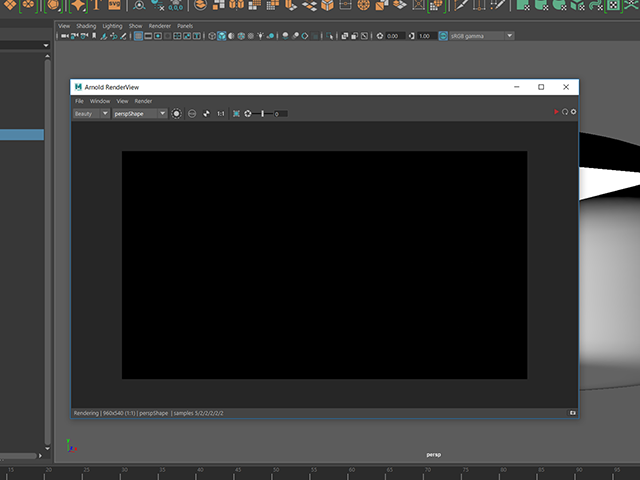
Task: Open the View menu in Arnold RenderView
Action: tap(122, 101)
